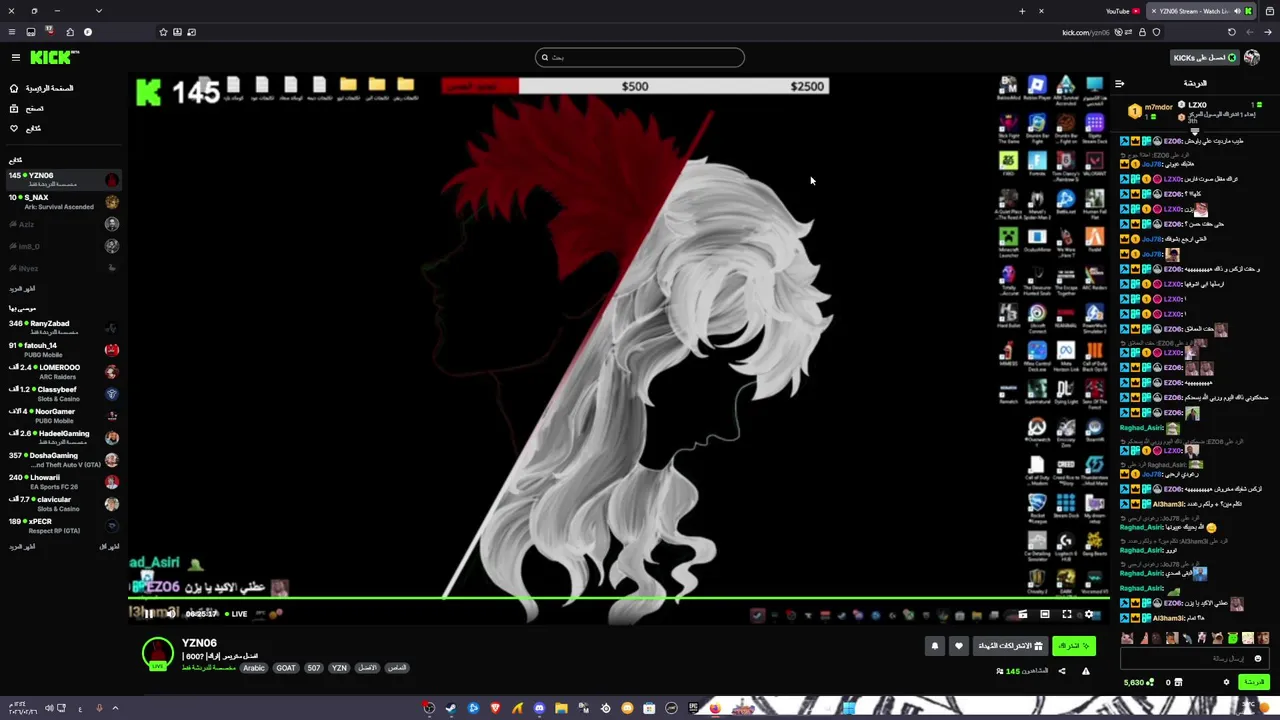Report the stream via warning icon
The width and height of the screenshot is (1280, 720).
pos(1086,671)
